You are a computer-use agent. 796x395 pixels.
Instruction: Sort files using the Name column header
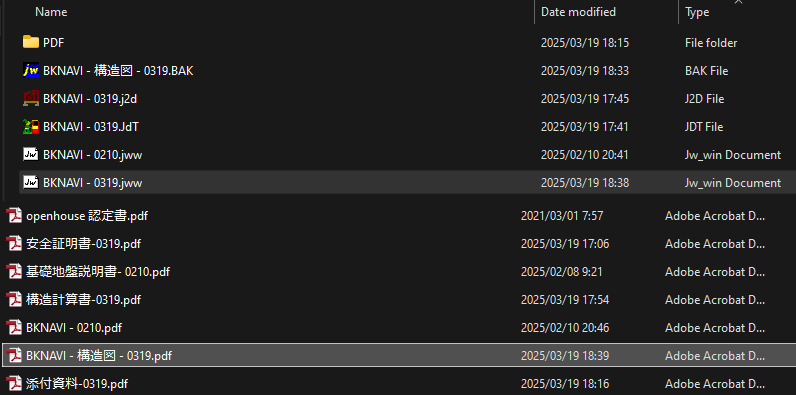coord(51,12)
